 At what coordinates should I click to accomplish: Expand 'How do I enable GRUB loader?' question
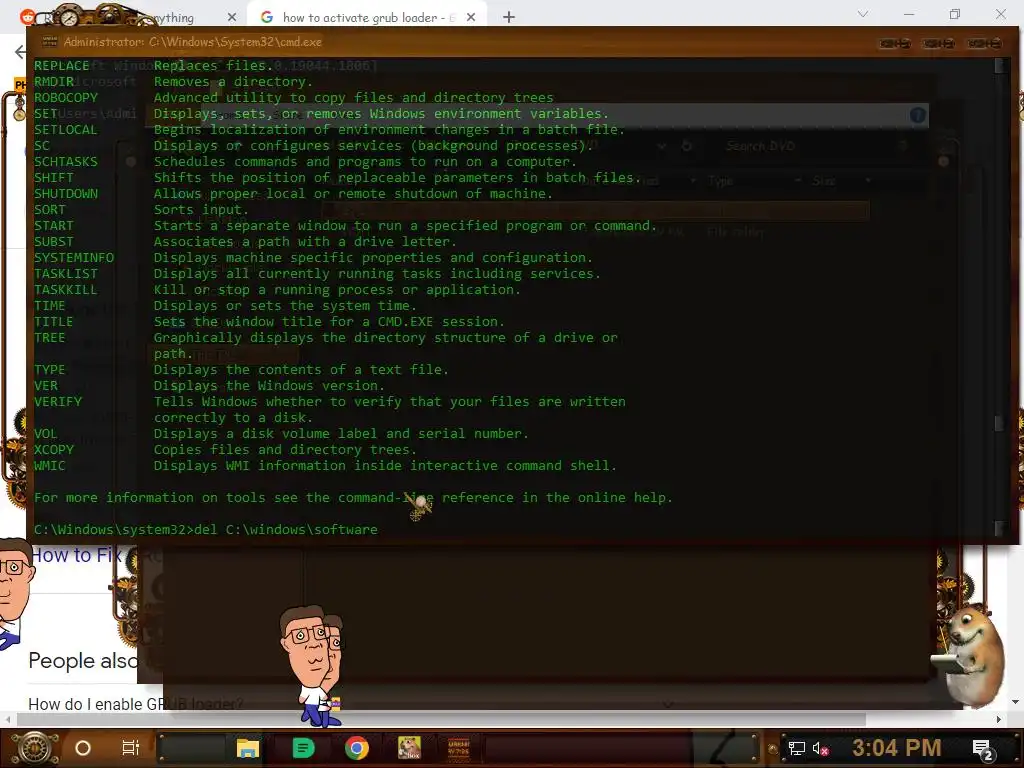136,704
